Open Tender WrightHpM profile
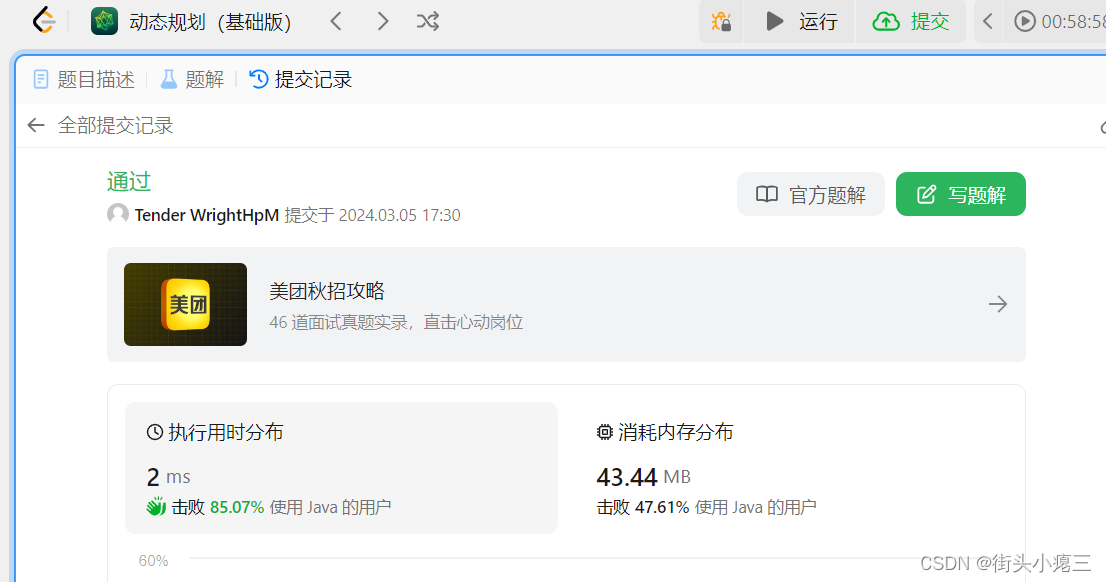This screenshot has width=1106, height=582. [x=207, y=215]
